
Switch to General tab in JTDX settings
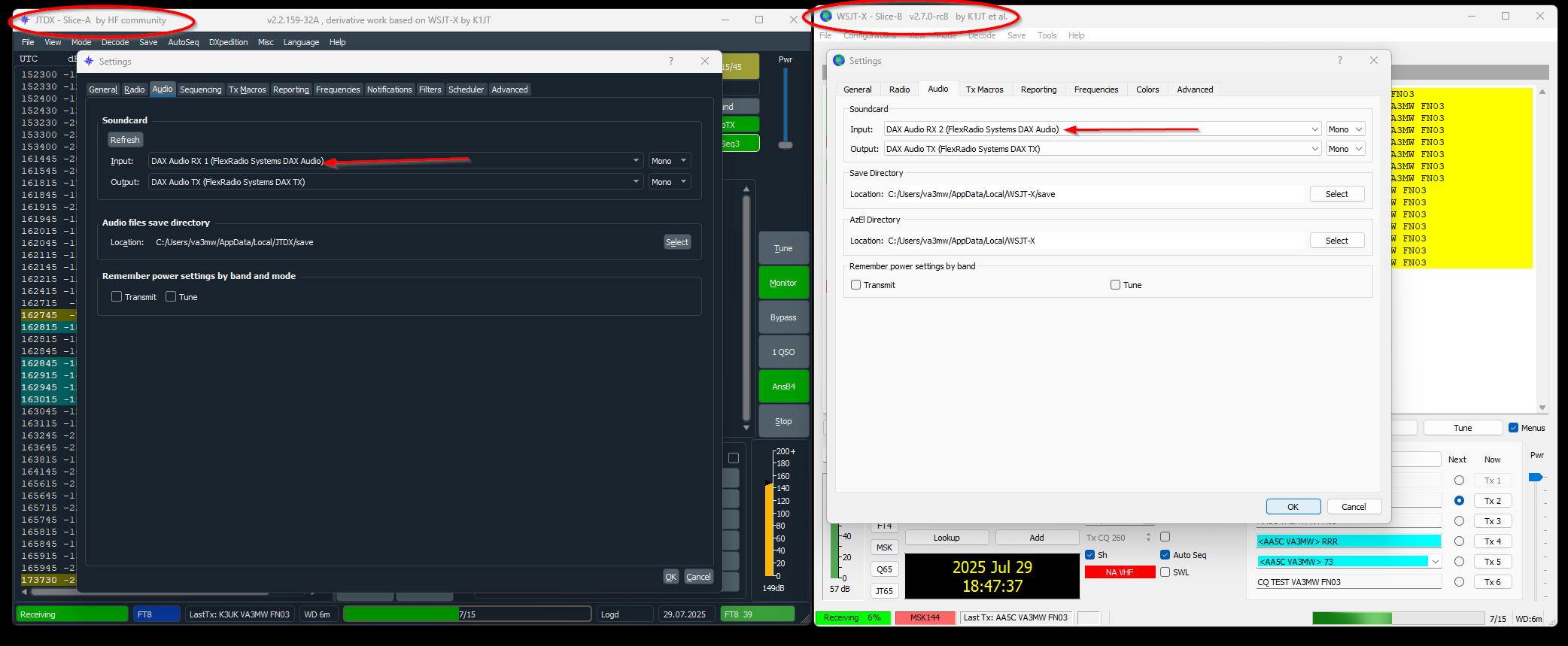(103, 89)
